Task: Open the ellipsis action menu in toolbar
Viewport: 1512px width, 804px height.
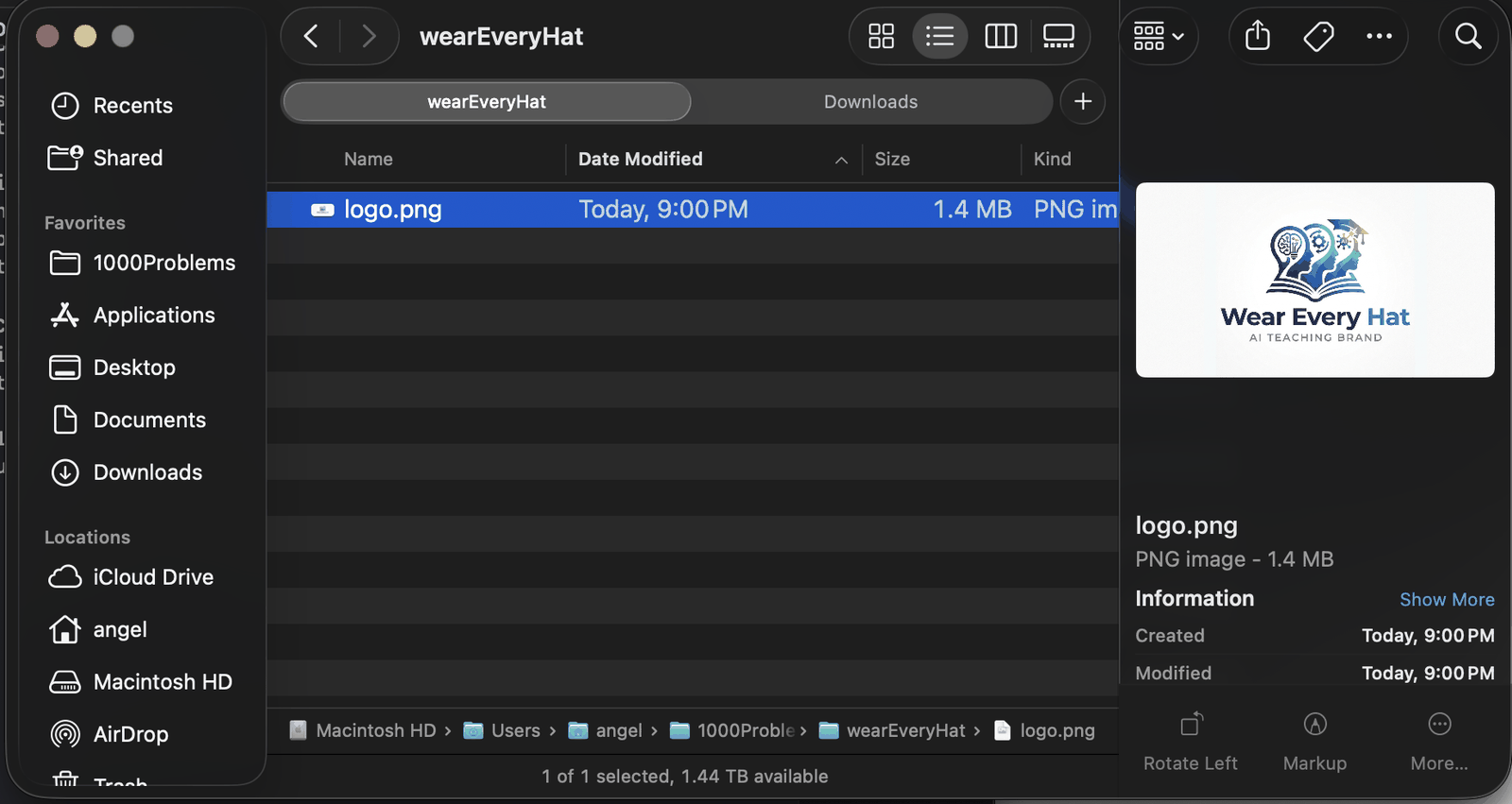Action: point(1379,37)
